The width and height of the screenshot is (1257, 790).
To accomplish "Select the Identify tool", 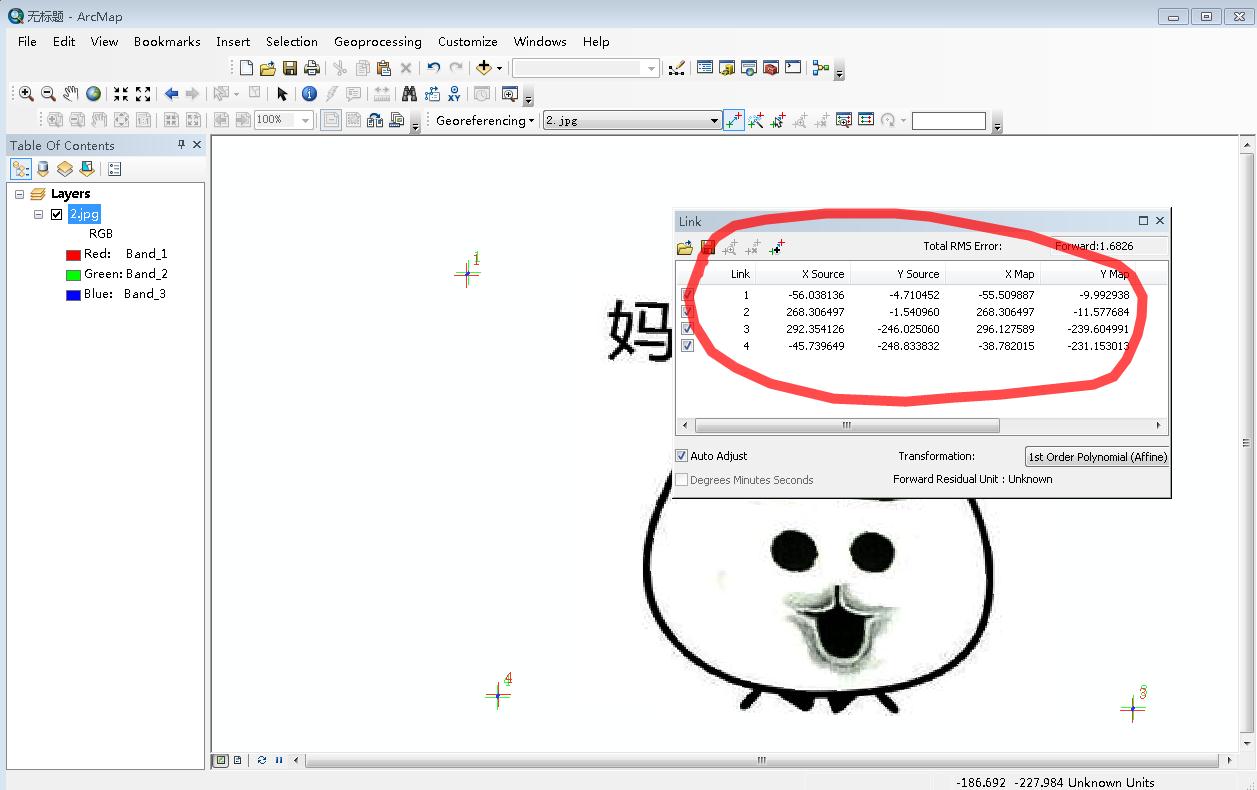I will pyautogui.click(x=309, y=93).
